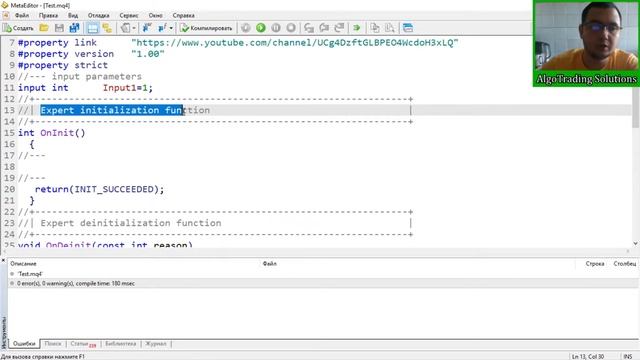Click the Описание column header
This screenshot has width=640, height=360.
pyautogui.click(x=23, y=264)
